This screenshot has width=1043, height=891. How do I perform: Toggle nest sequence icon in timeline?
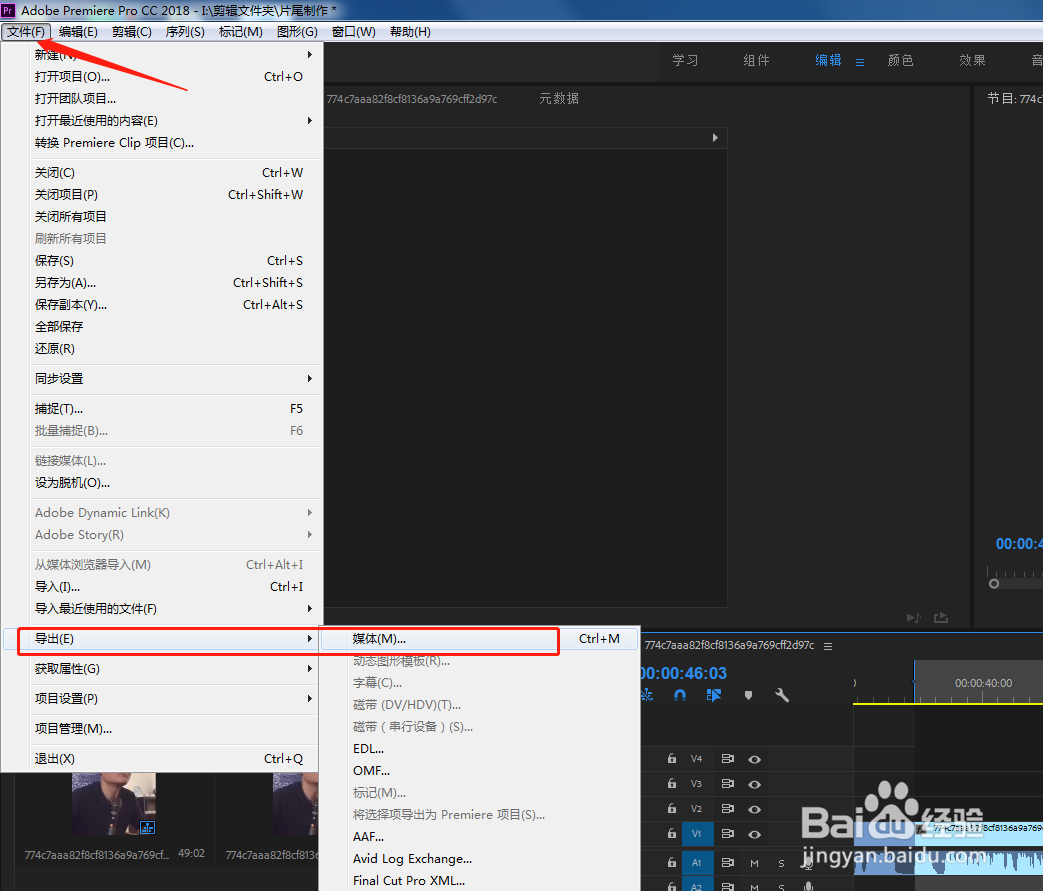[x=647, y=695]
